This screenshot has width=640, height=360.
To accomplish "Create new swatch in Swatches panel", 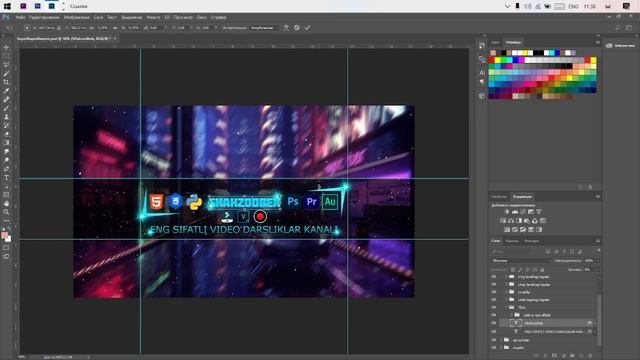I will point(581,187).
